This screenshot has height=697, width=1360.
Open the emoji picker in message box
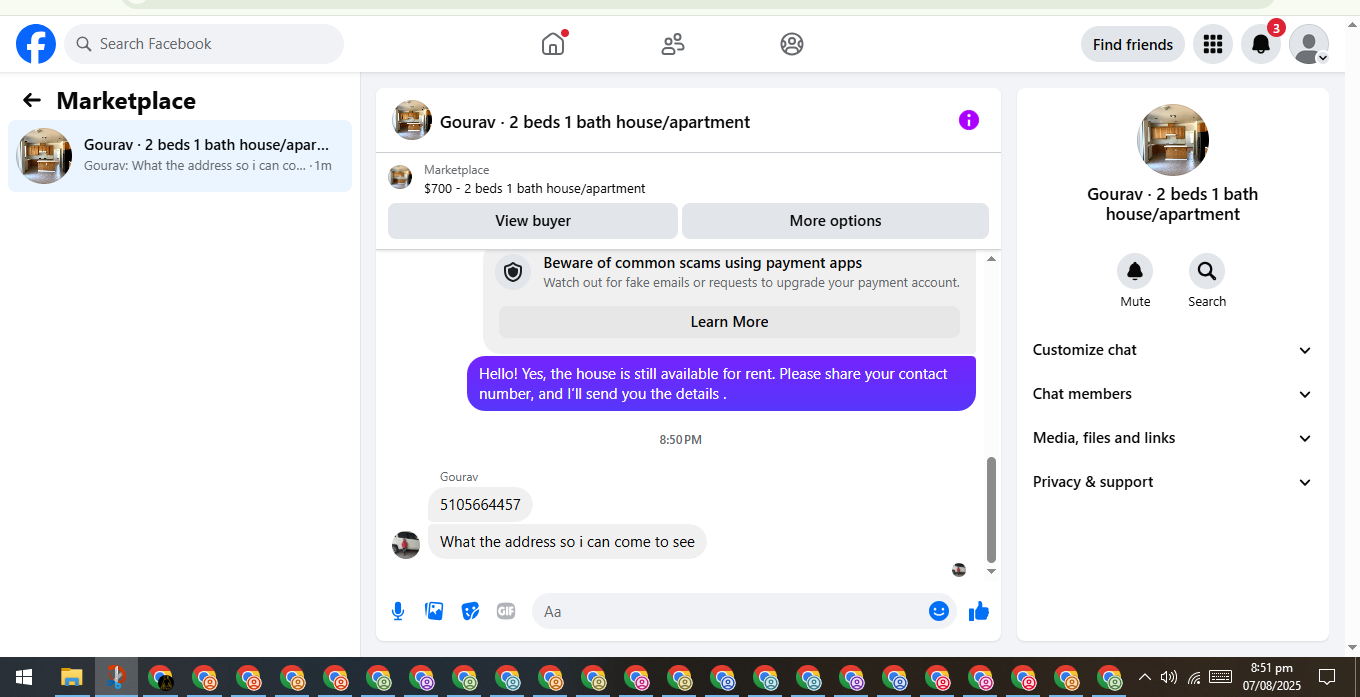[x=938, y=611]
